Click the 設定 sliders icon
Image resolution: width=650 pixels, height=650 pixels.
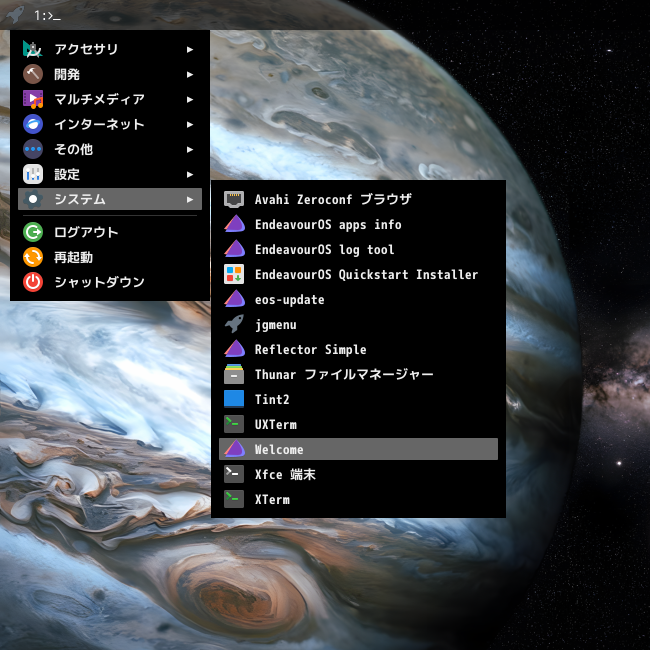click(x=33, y=174)
